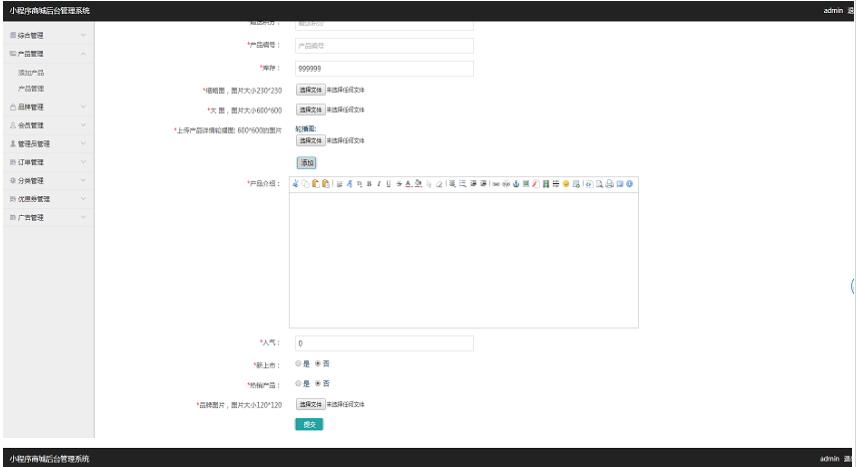This screenshot has height=467, width=856.
Task: Focus the 库存 field showing 999999
Action: pos(384,69)
